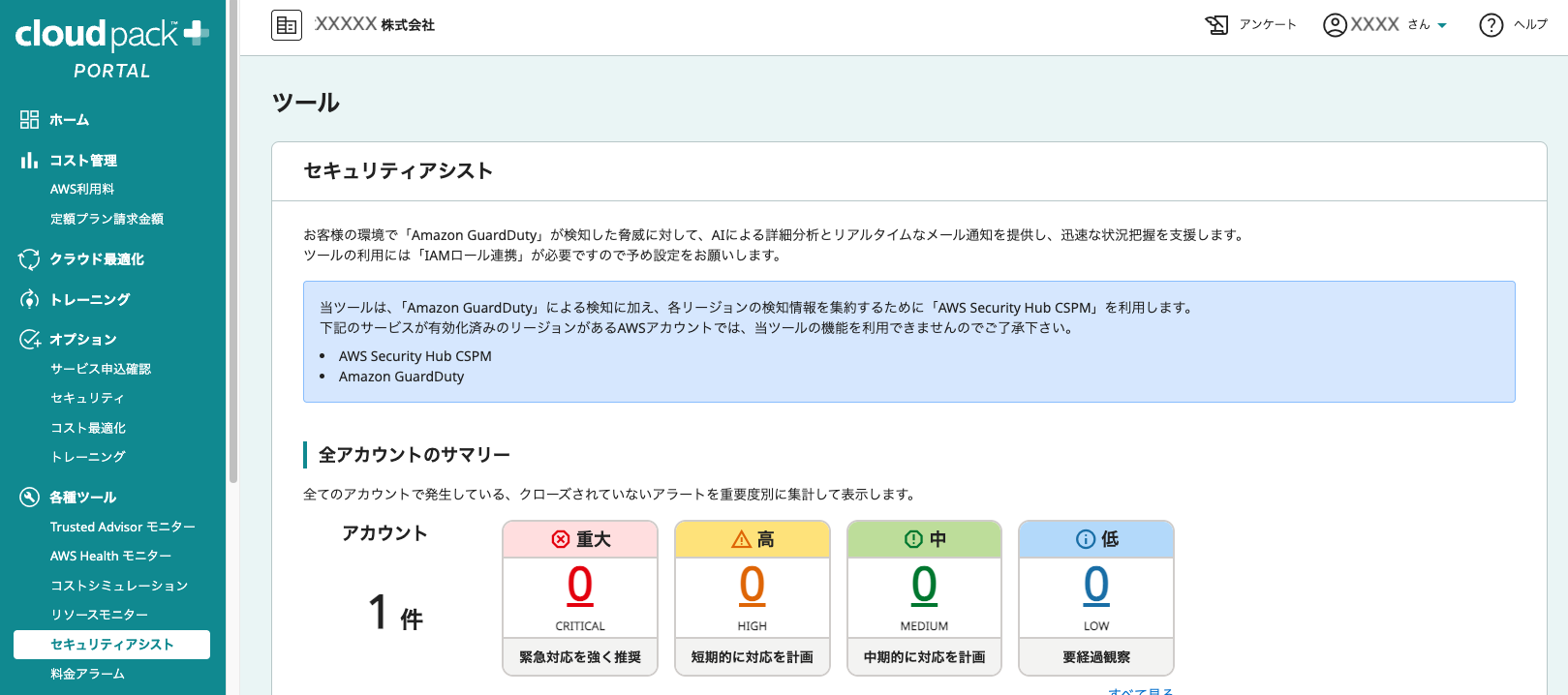
Task: Open AWS利用料 sidebar item
Action: [82, 189]
